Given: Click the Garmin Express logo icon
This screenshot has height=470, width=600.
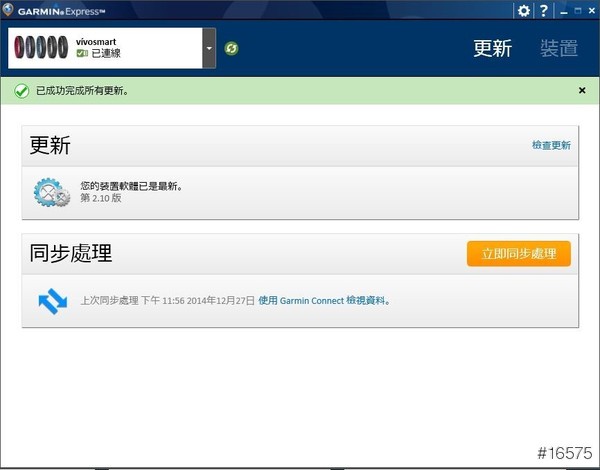Looking at the screenshot, I should [8, 10].
